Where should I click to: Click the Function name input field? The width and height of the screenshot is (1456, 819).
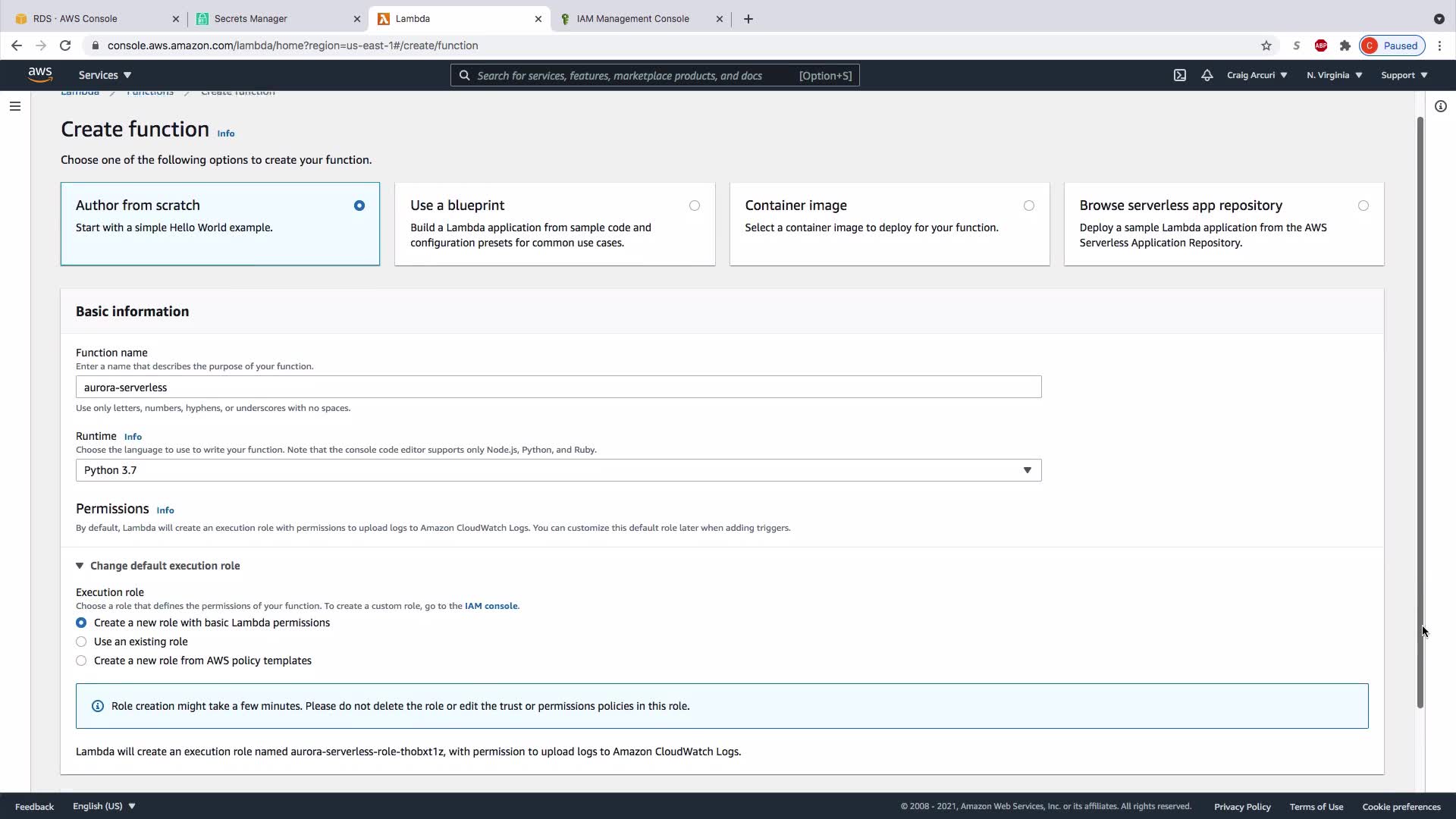(x=558, y=388)
